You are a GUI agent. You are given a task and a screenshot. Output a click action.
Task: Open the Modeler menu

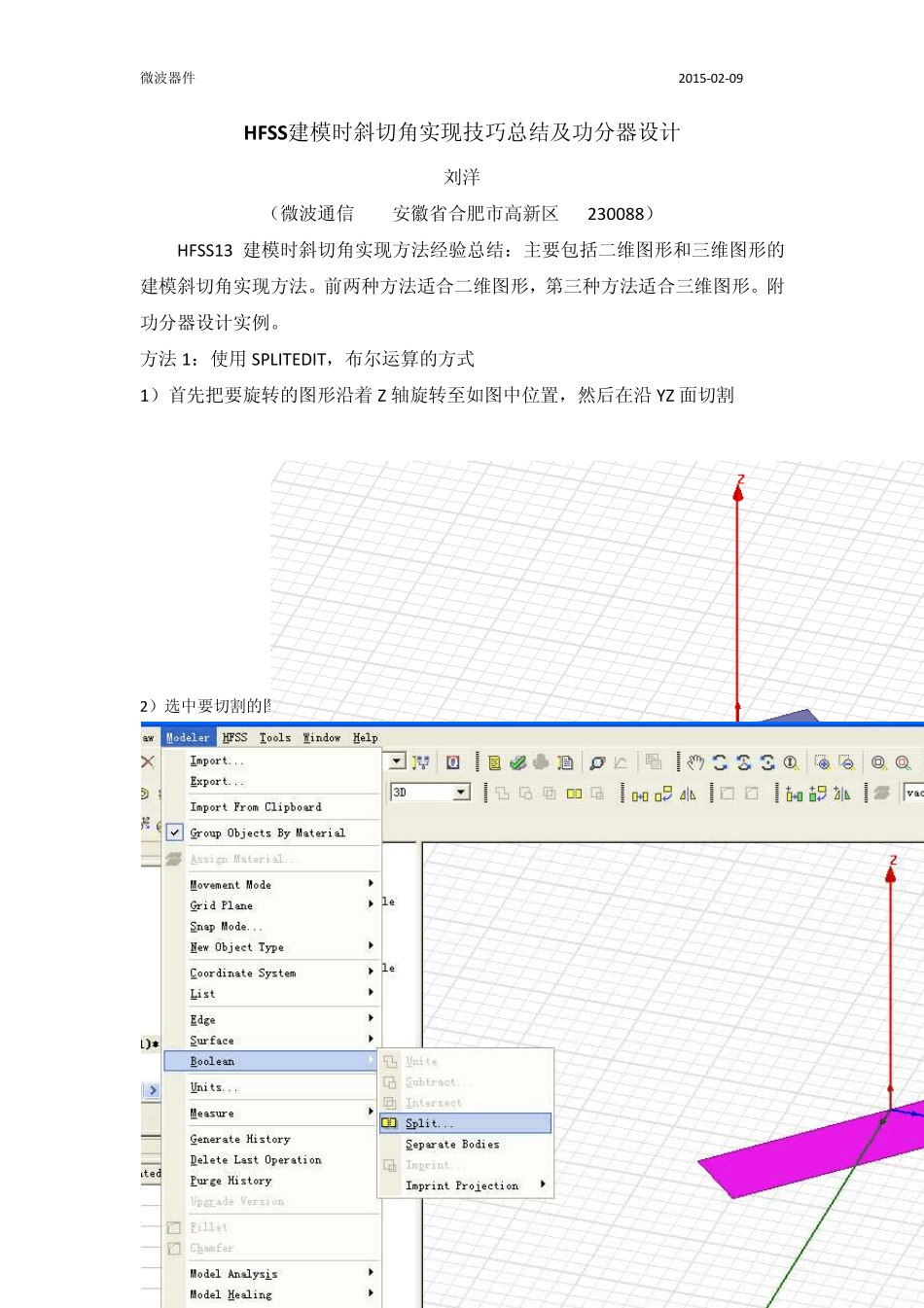click(x=188, y=738)
